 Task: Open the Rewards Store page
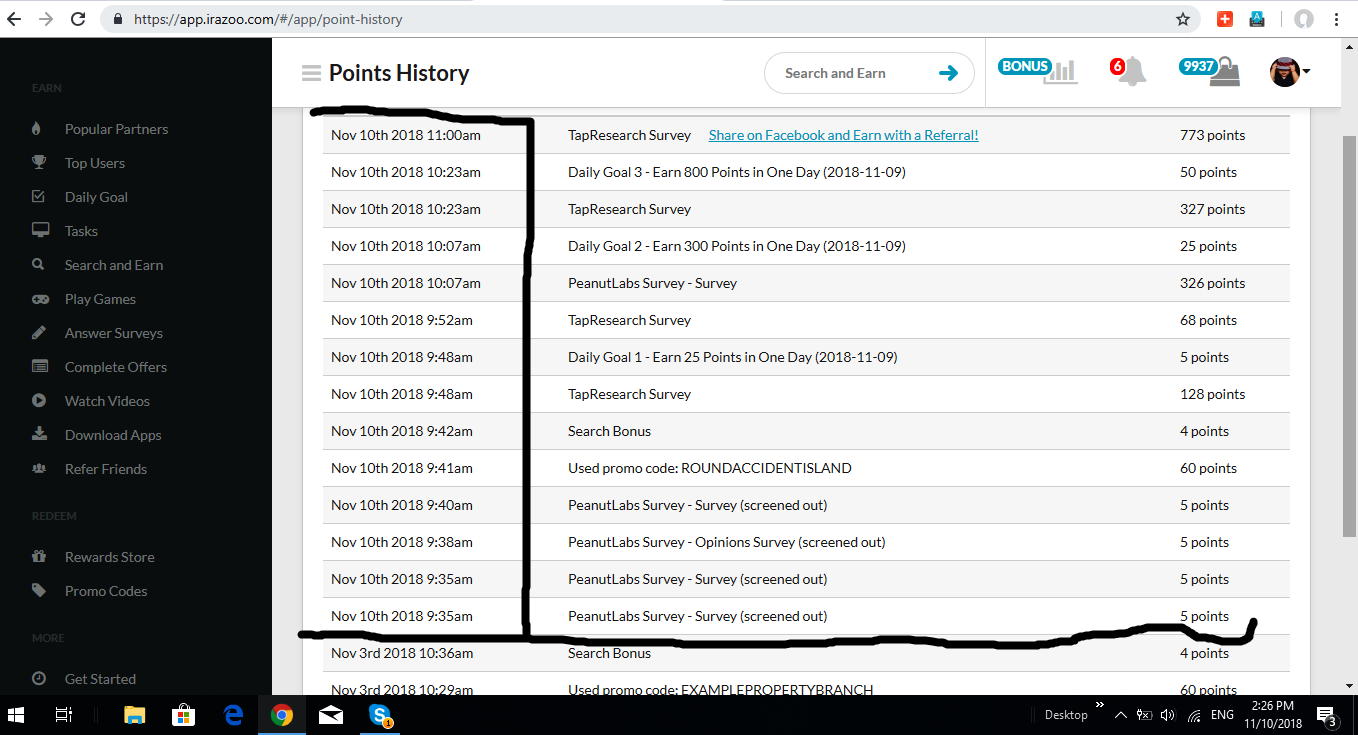pyautogui.click(x=110, y=557)
